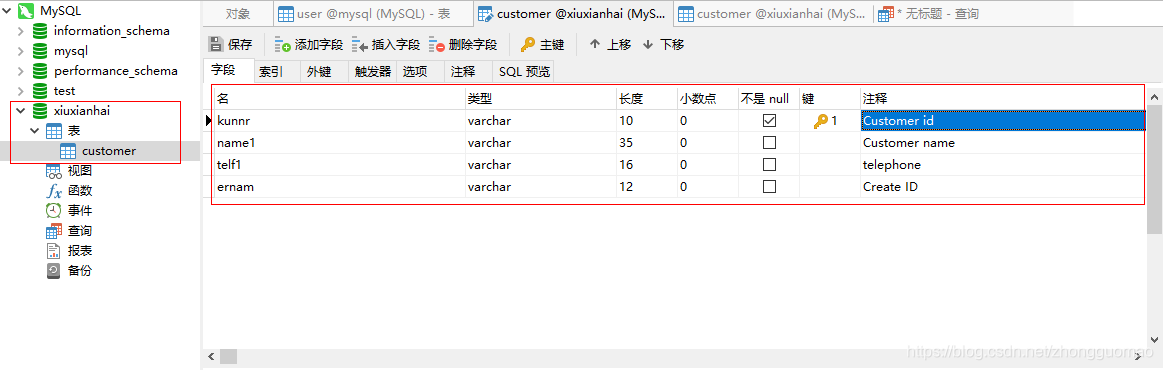Screen dimensions: 1163x370
Task: Click the telephone comment cell
Action: click(x=1003, y=165)
